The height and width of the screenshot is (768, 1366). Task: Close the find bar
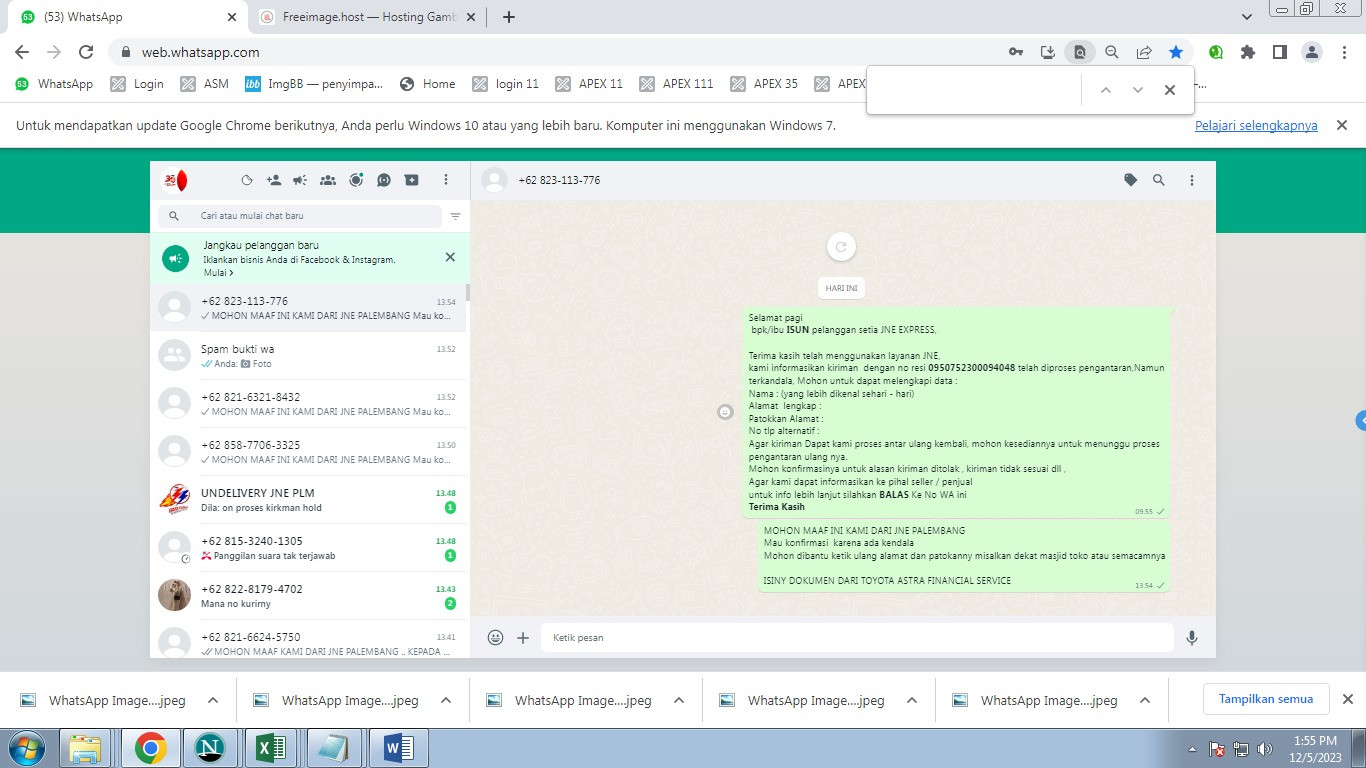click(1169, 90)
